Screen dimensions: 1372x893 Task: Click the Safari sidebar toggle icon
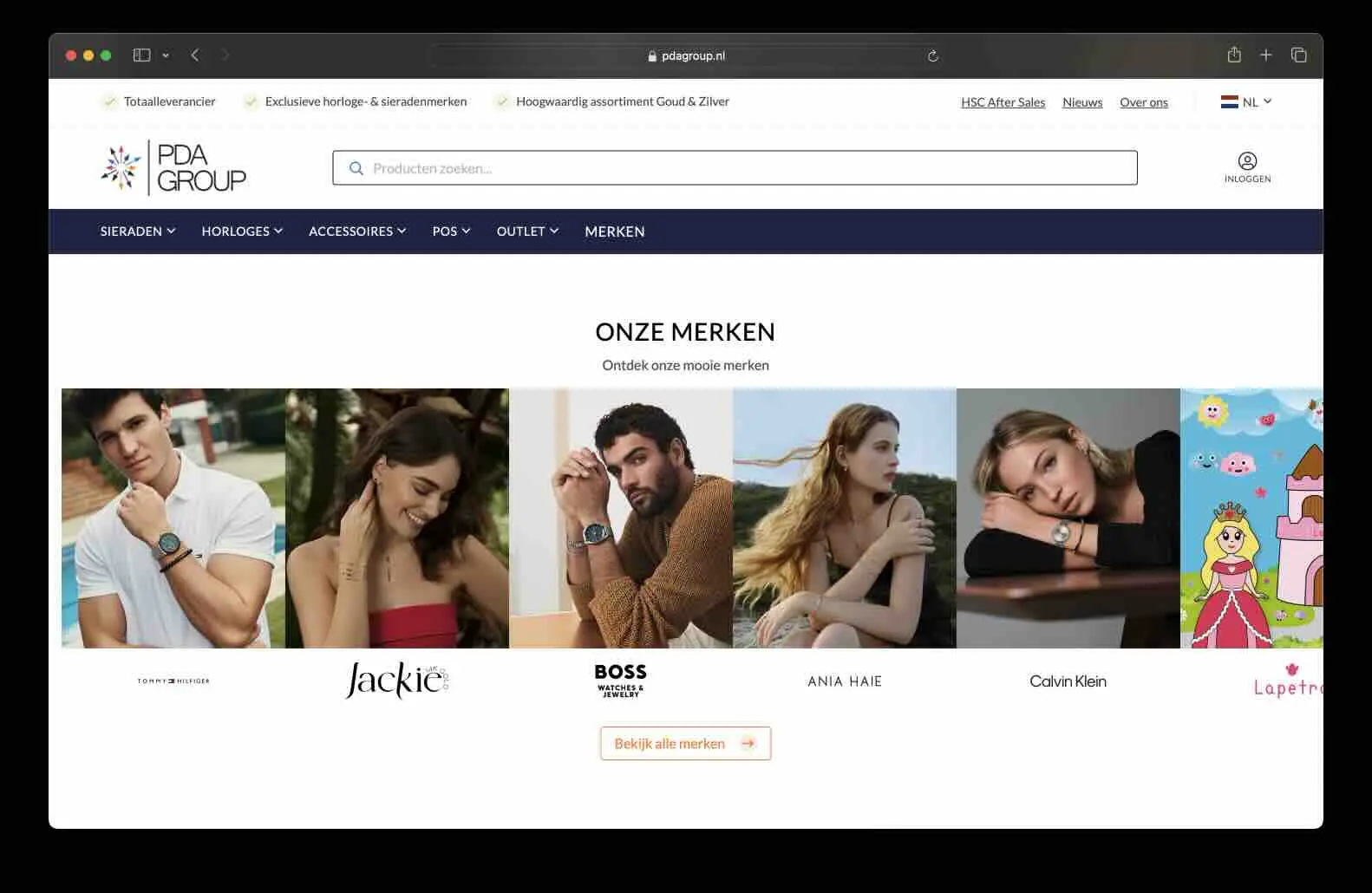tap(141, 55)
